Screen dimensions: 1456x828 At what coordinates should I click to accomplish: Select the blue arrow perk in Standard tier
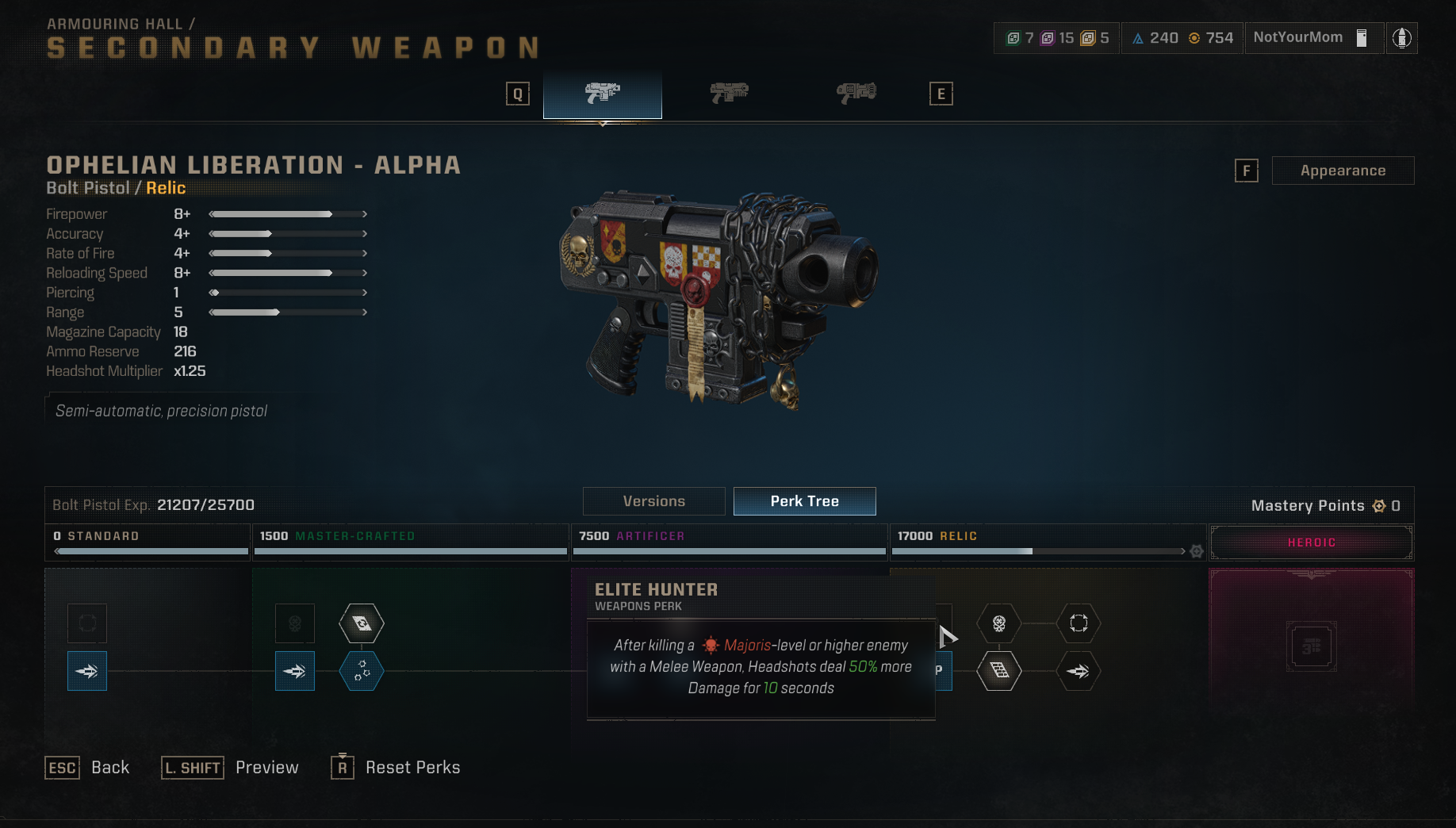pos(87,671)
